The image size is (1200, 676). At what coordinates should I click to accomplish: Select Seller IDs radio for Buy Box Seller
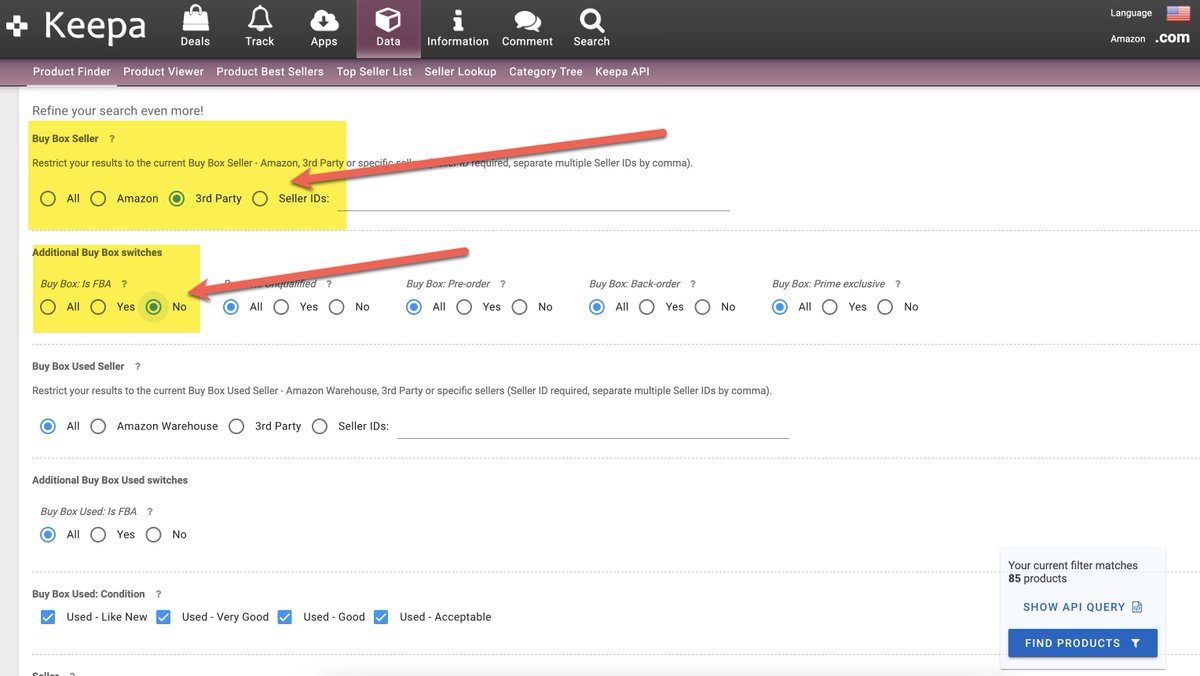point(260,198)
